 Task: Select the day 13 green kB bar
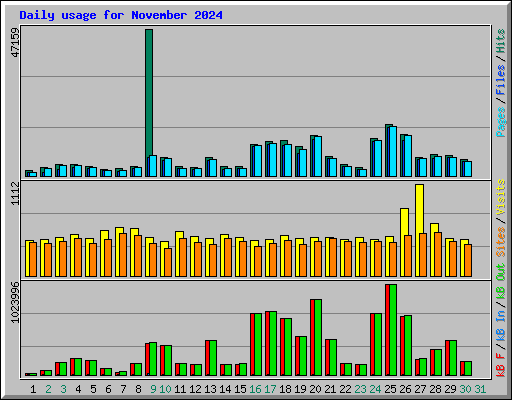(x=213, y=358)
